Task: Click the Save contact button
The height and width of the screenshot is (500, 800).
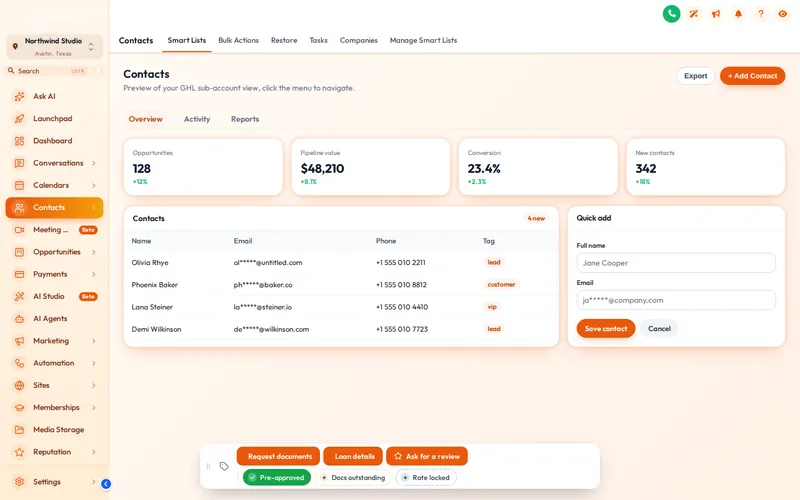Action: click(606, 329)
